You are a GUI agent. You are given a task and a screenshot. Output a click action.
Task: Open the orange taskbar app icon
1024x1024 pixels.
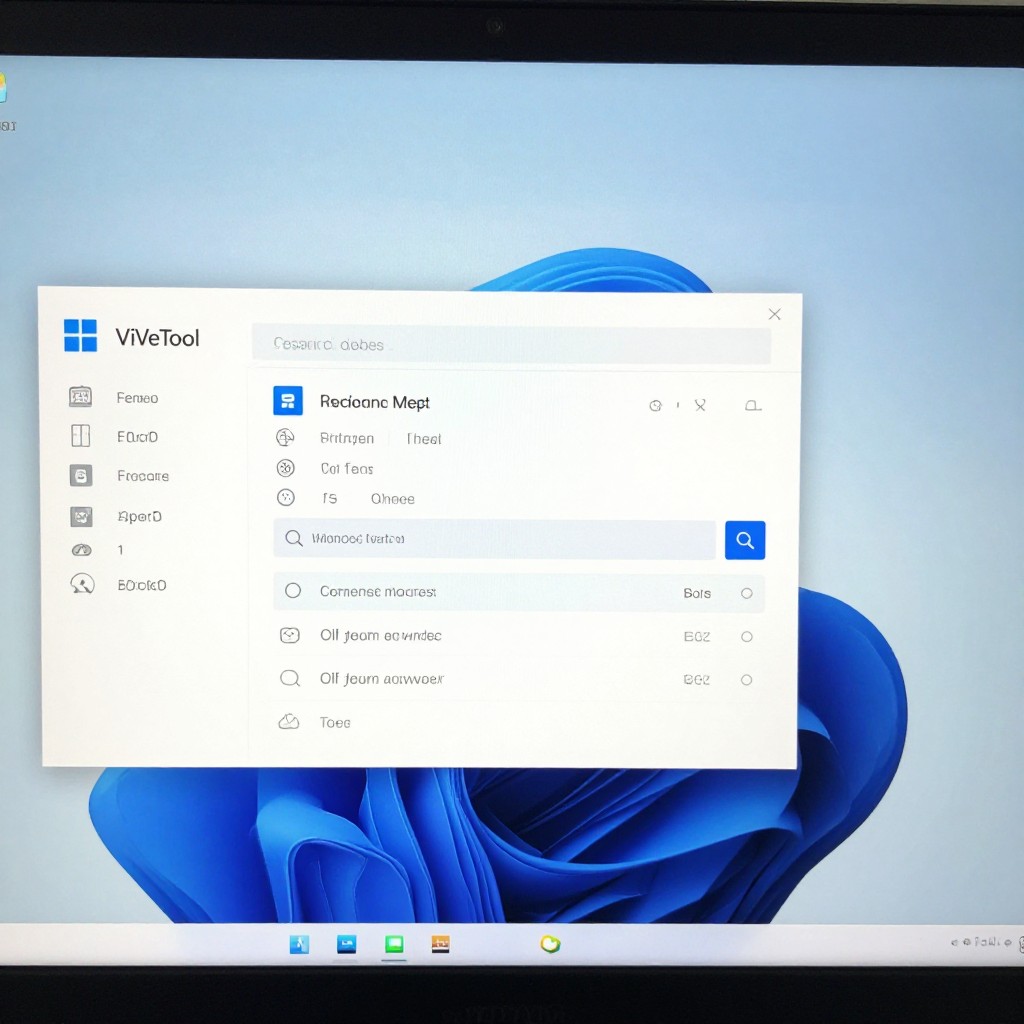(441, 944)
